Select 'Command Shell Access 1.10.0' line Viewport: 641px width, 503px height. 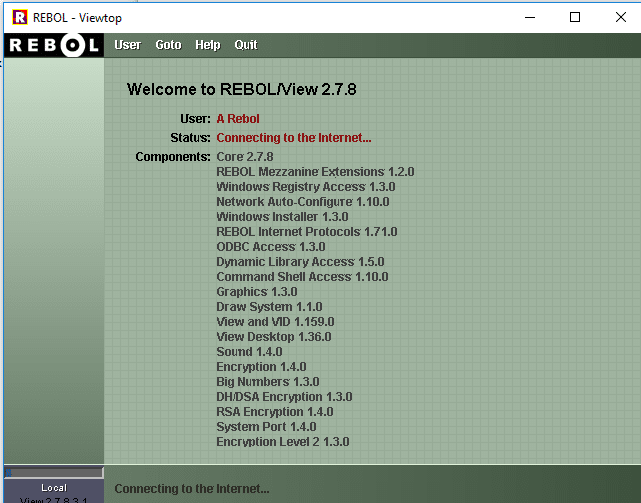(x=303, y=277)
